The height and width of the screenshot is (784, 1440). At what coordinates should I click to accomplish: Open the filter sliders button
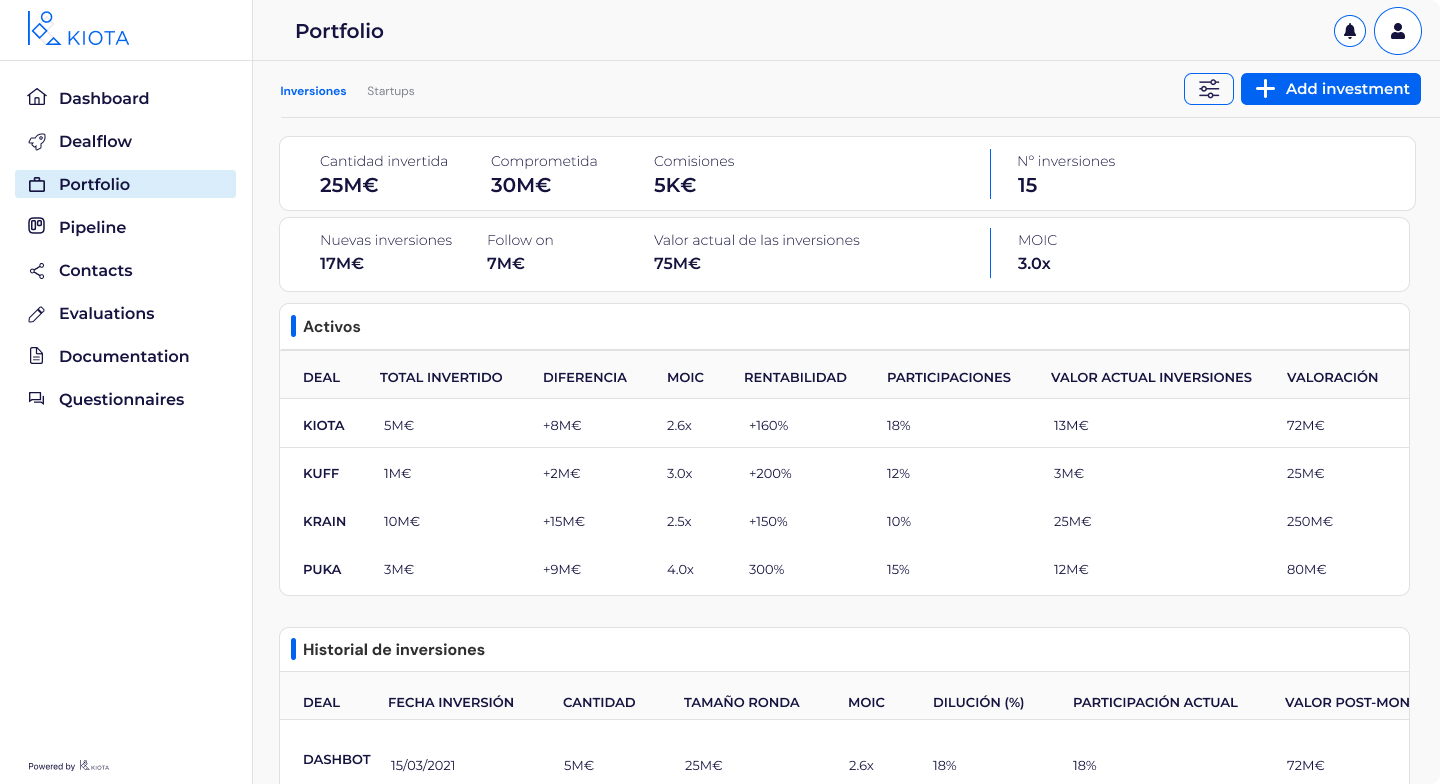coord(1208,89)
